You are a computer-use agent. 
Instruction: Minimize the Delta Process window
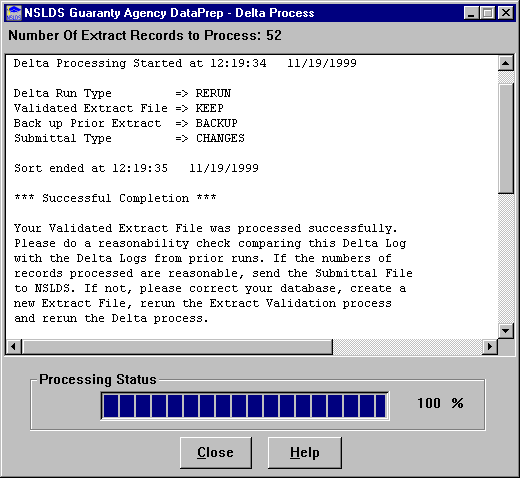point(471,13)
